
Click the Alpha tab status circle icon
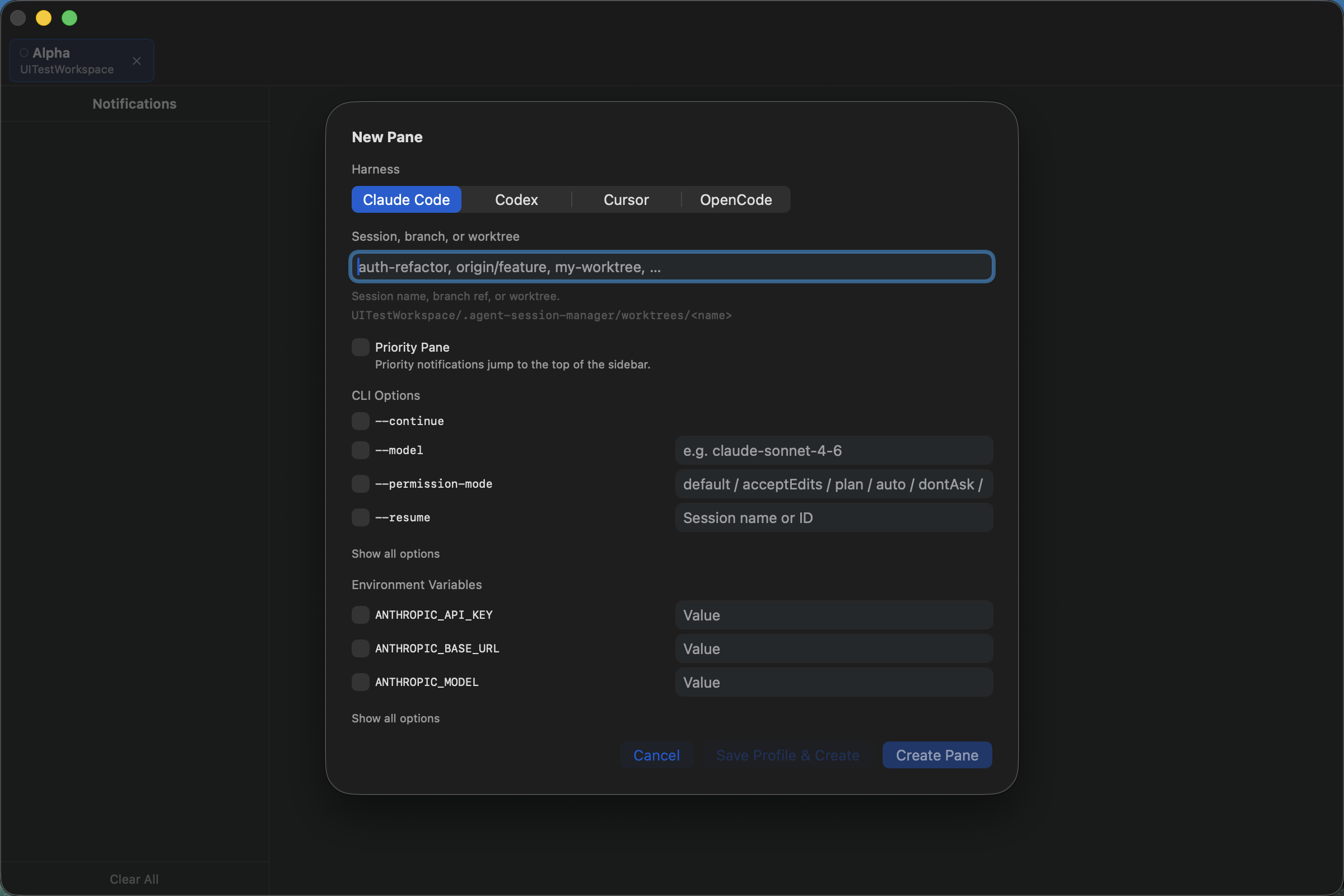(24, 53)
